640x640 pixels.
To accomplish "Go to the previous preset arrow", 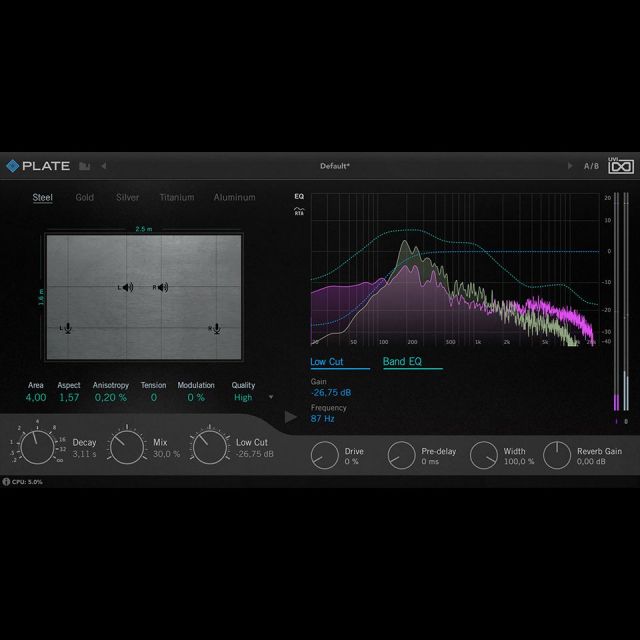I will coord(103,166).
